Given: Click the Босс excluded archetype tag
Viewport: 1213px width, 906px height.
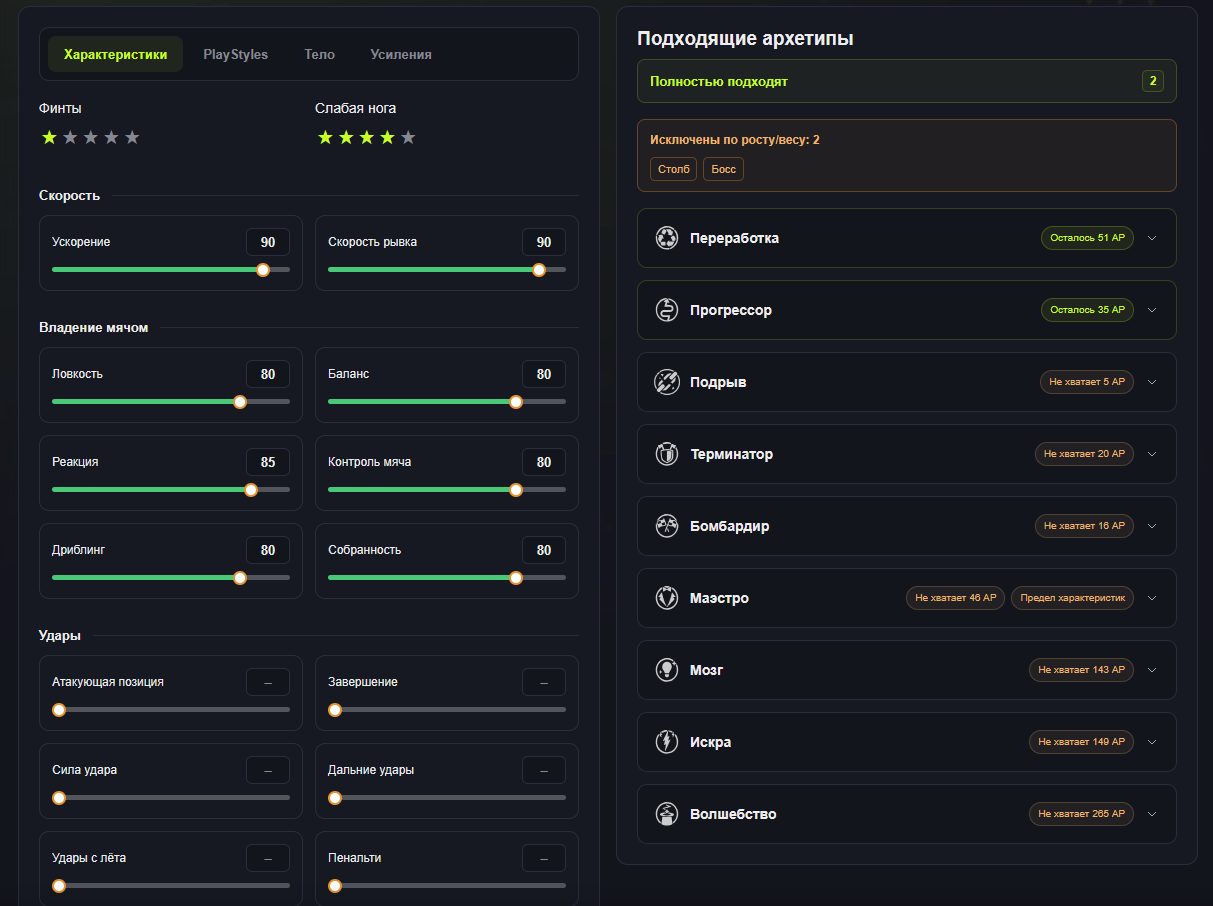Looking at the screenshot, I should pos(724,169).
